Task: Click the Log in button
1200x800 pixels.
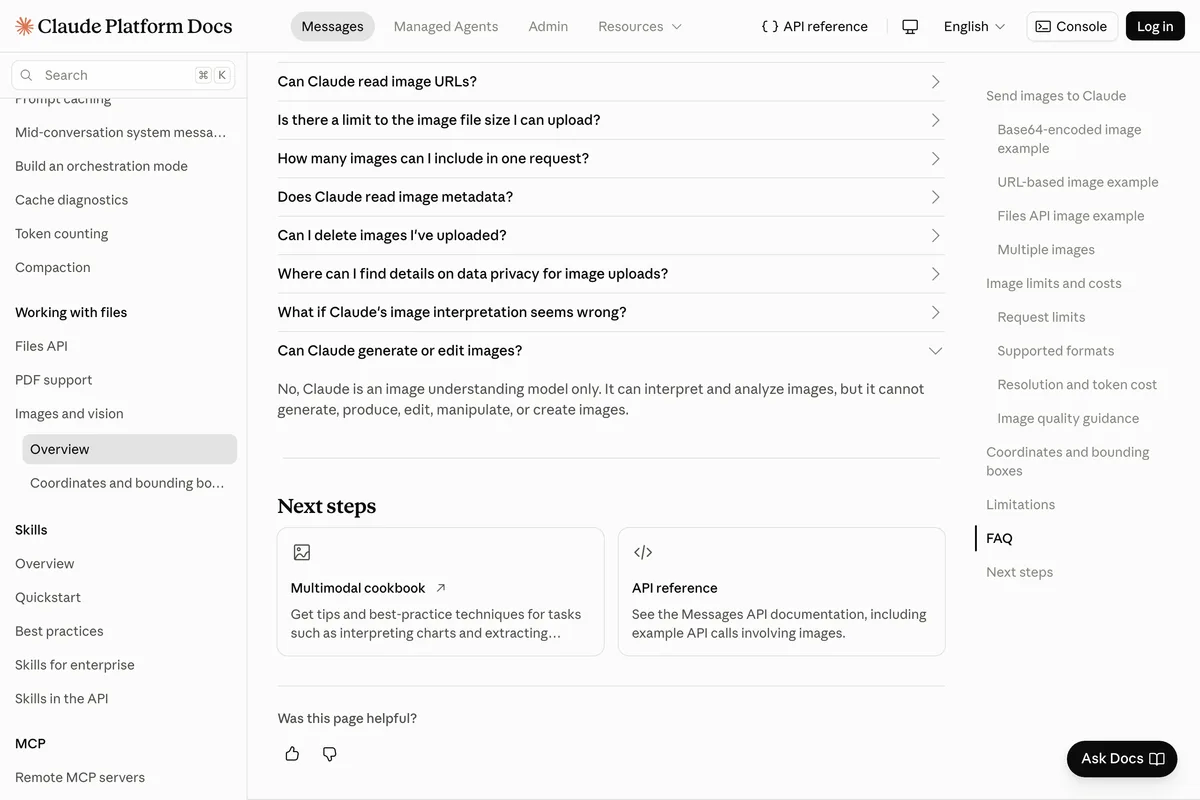Action: pyautogui.click(x=1155, y=27)
